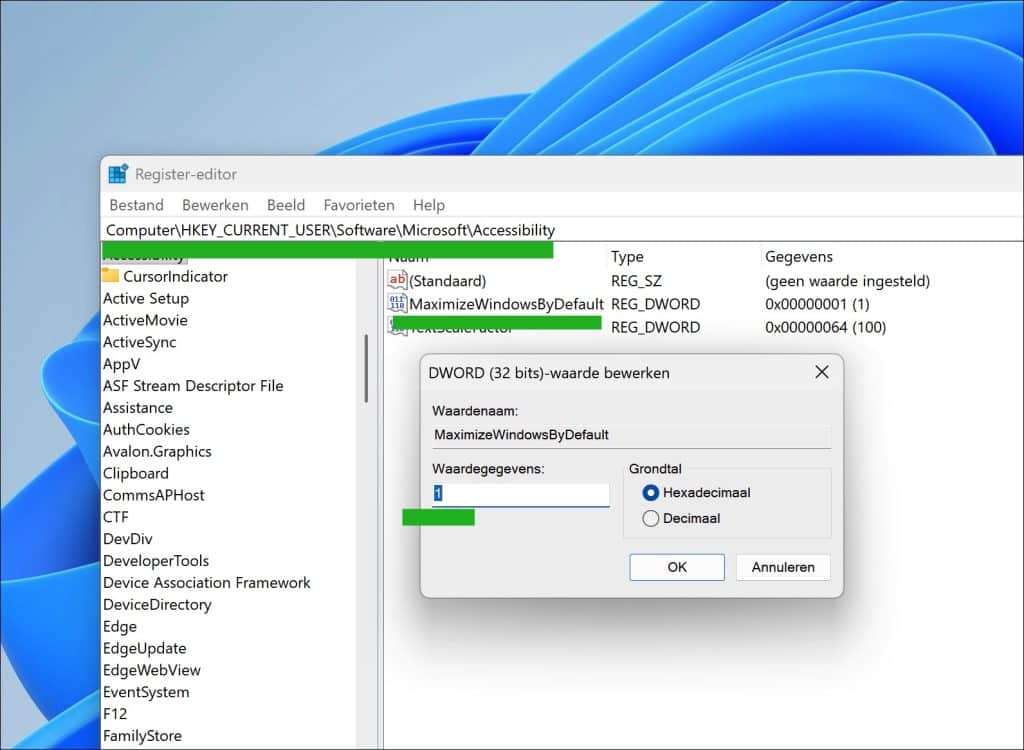This screenshot has height=750, width=1024.
Task: Click the Type column header
Action: pyautogui.click(x=627, y=257)
